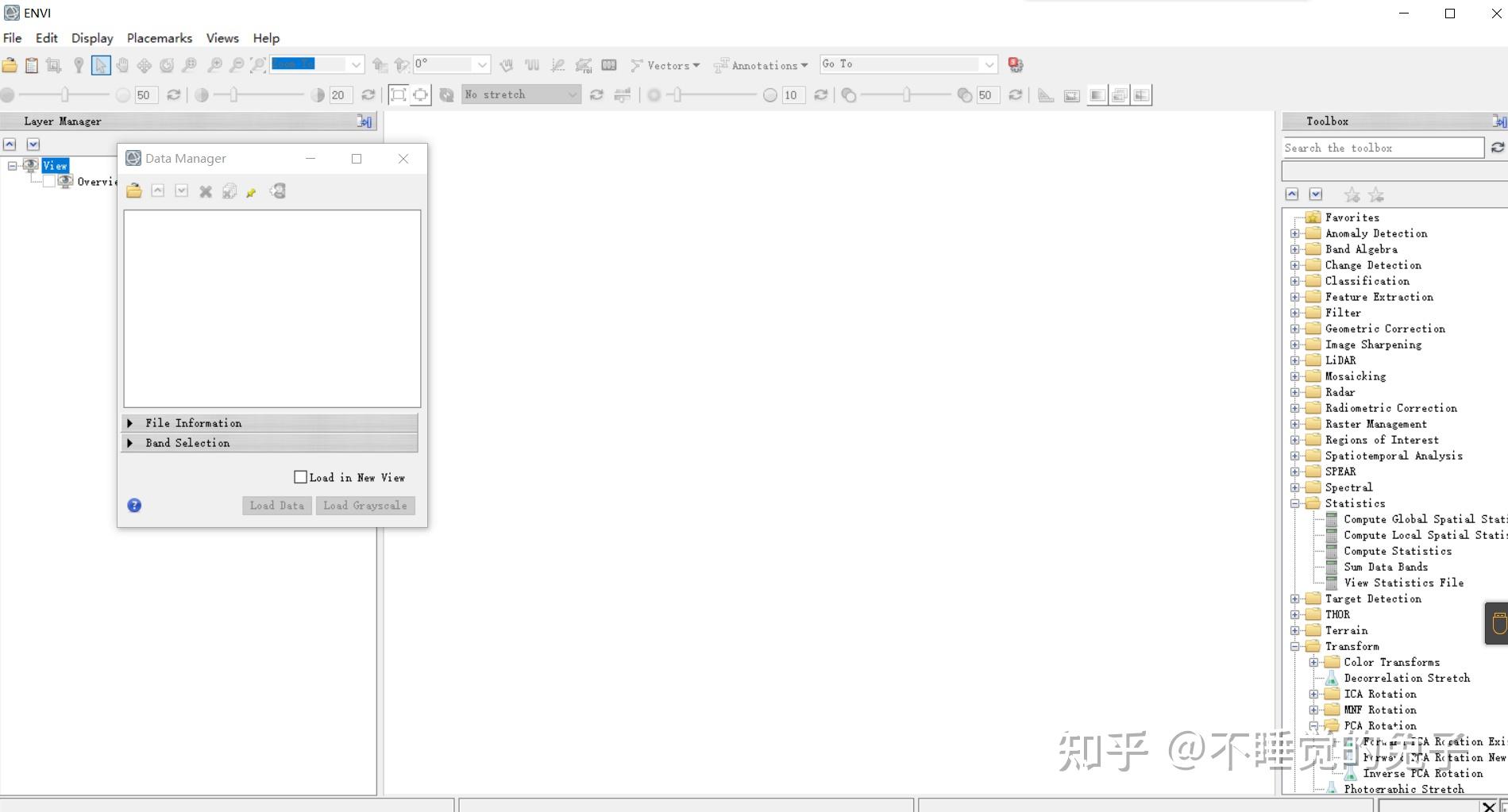The width and height of the screenshot is (1508, 812).
Task: Click the Data Manager help icon
Action: [x=134, y=505]
